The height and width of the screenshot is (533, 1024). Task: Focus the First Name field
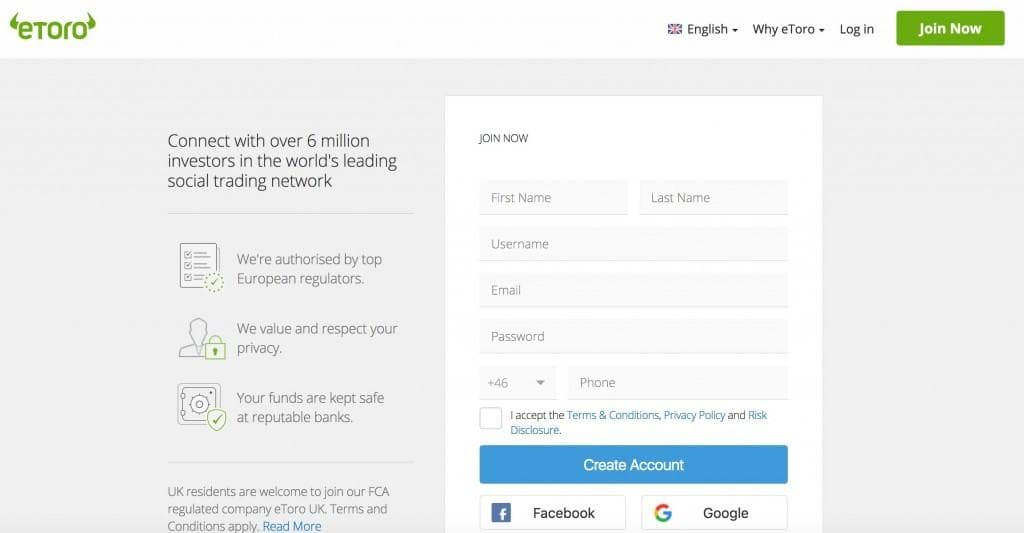pos(553,198)
